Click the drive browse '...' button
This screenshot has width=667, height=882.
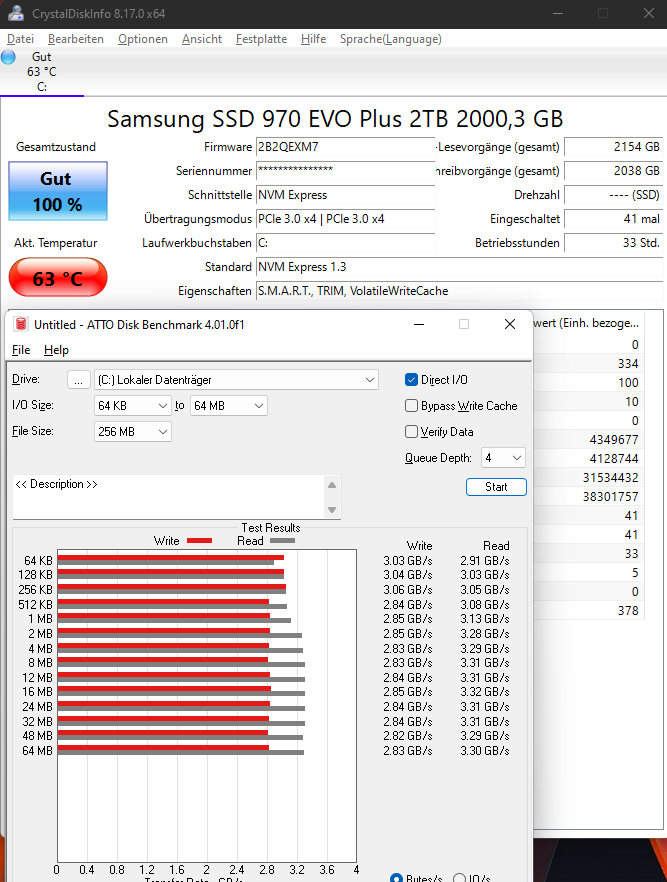78,380
